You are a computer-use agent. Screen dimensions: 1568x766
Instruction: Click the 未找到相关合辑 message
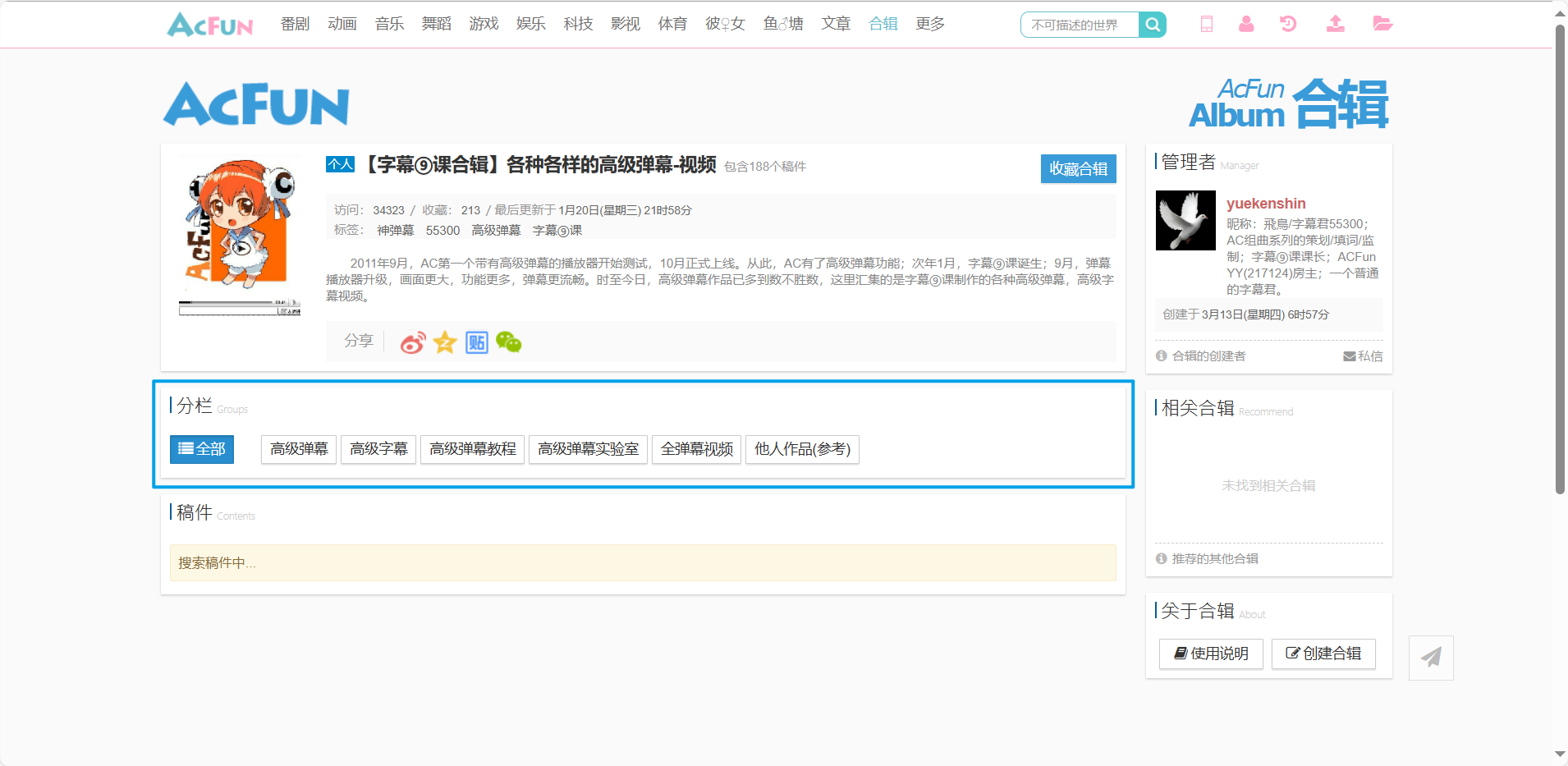coord(1268,486)
